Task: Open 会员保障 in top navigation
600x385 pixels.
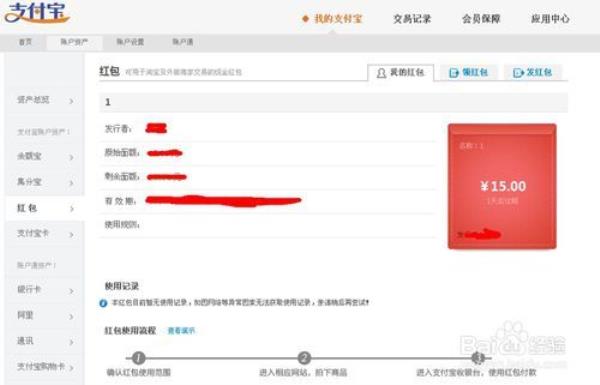Action: [481, 19]
